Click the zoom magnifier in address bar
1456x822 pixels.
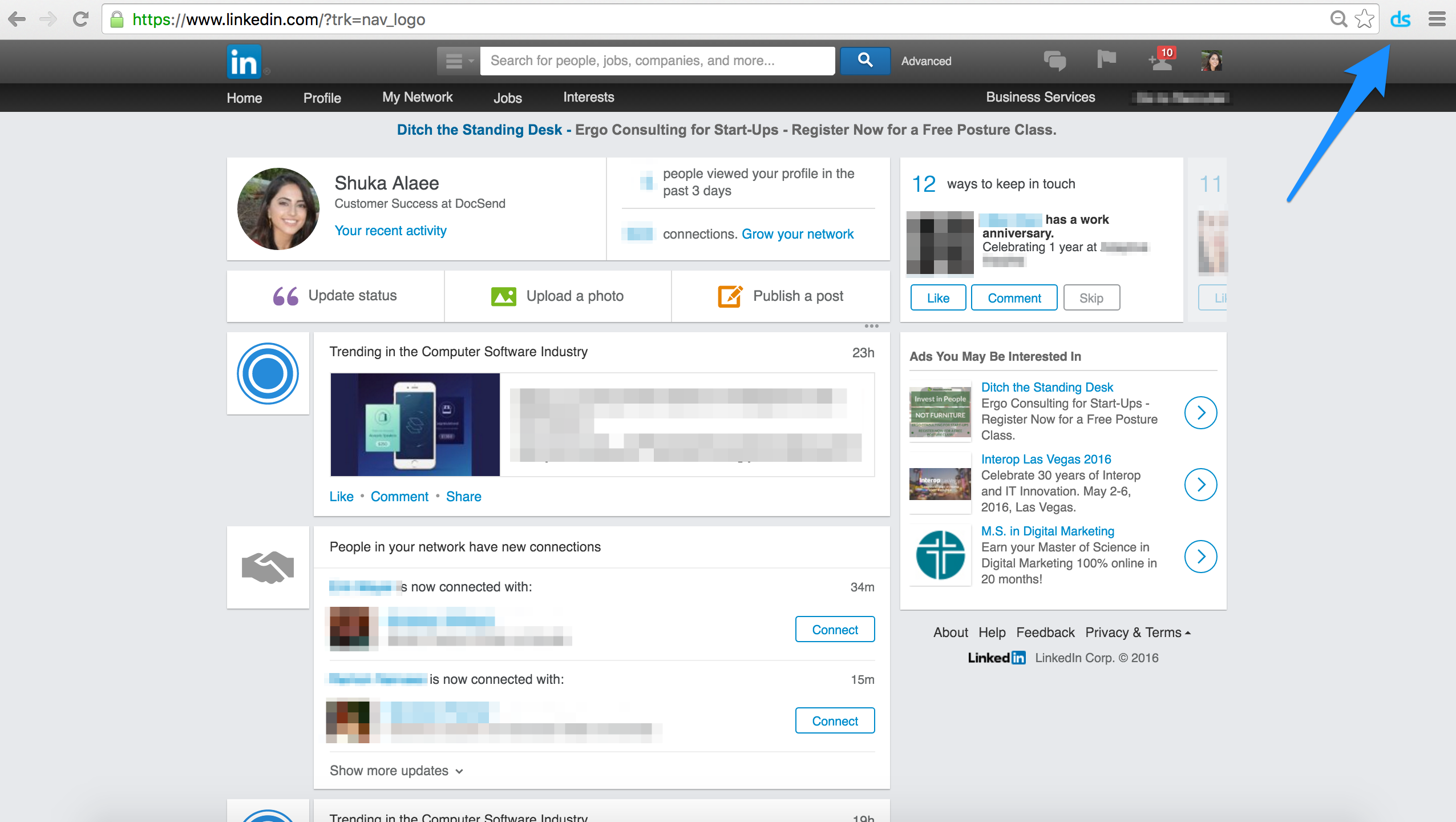(x=1338, y=19)
